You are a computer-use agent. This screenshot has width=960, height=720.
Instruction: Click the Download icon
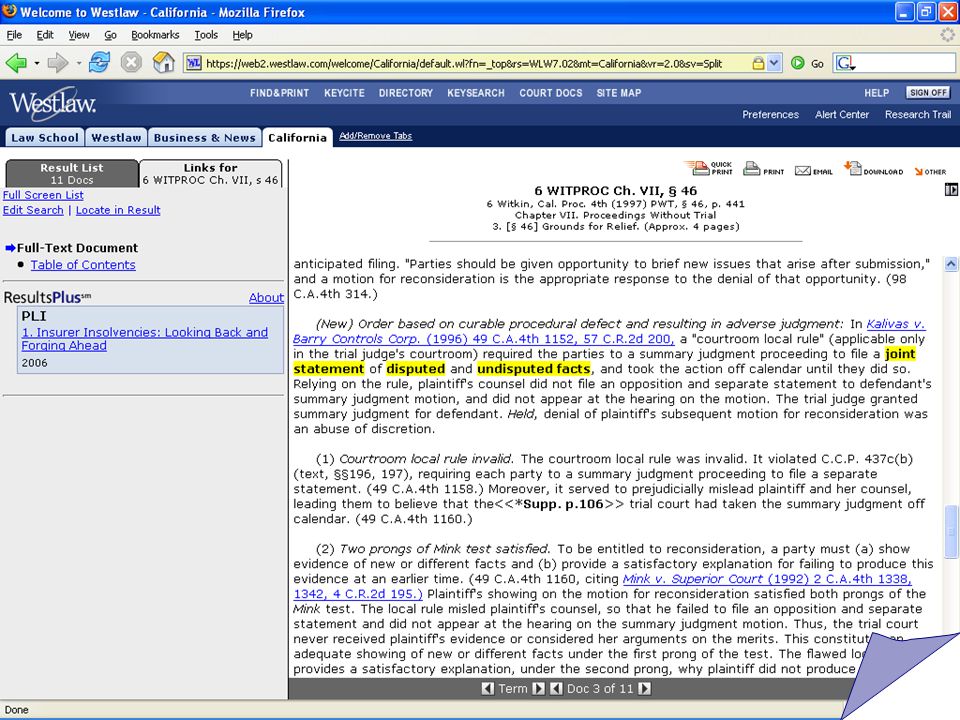pos(873,169)
